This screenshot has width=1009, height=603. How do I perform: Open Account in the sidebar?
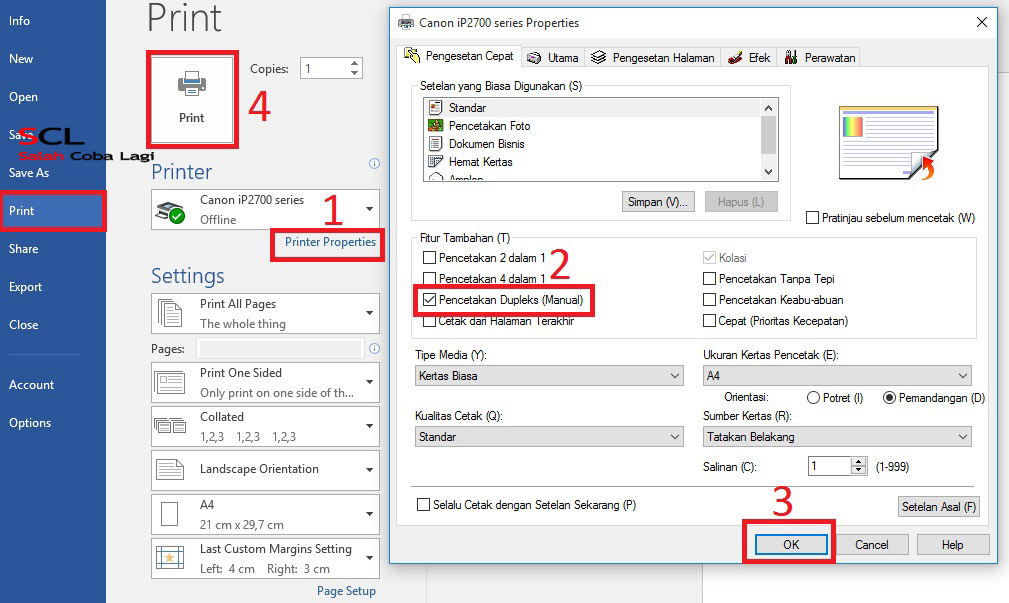(31, 384)
